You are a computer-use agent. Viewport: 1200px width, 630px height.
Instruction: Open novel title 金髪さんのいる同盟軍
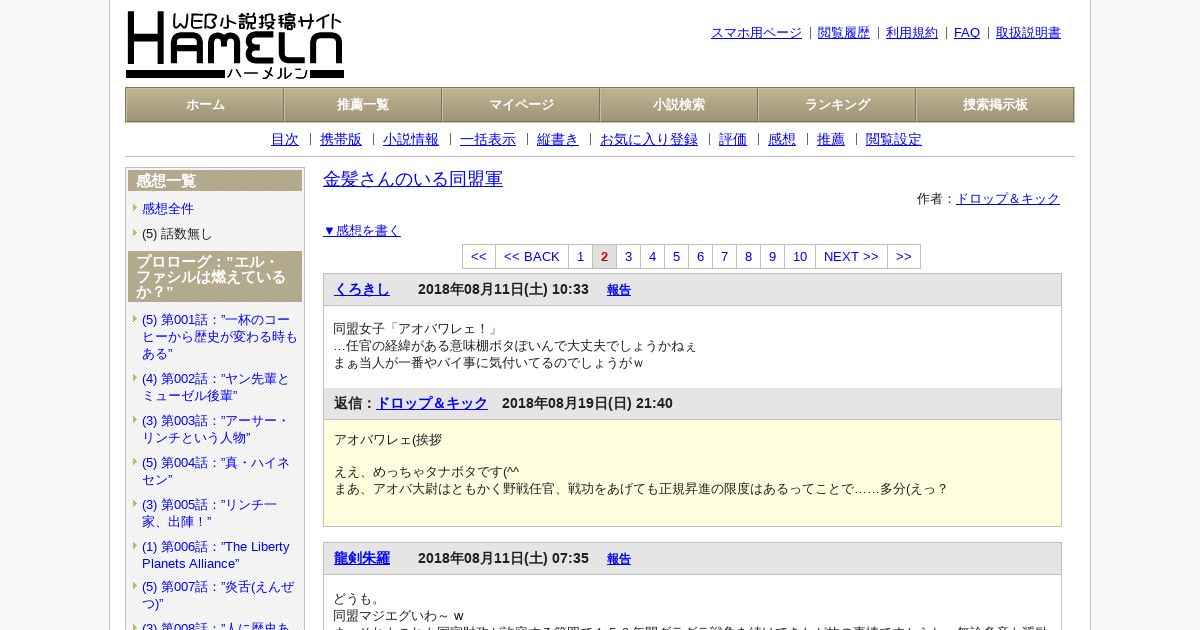click(x=413, y=179)
